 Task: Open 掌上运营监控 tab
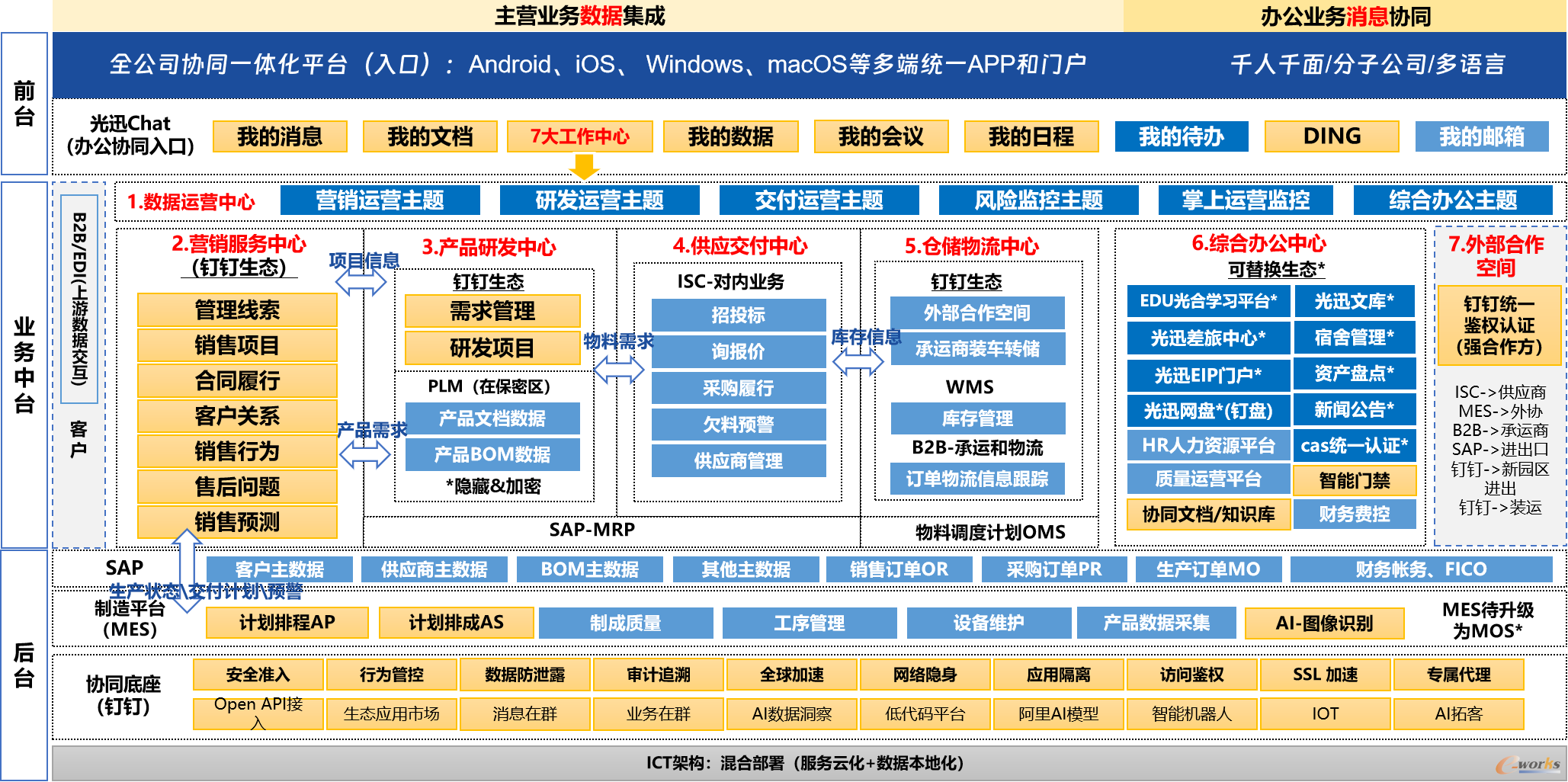coord(1246,200)
